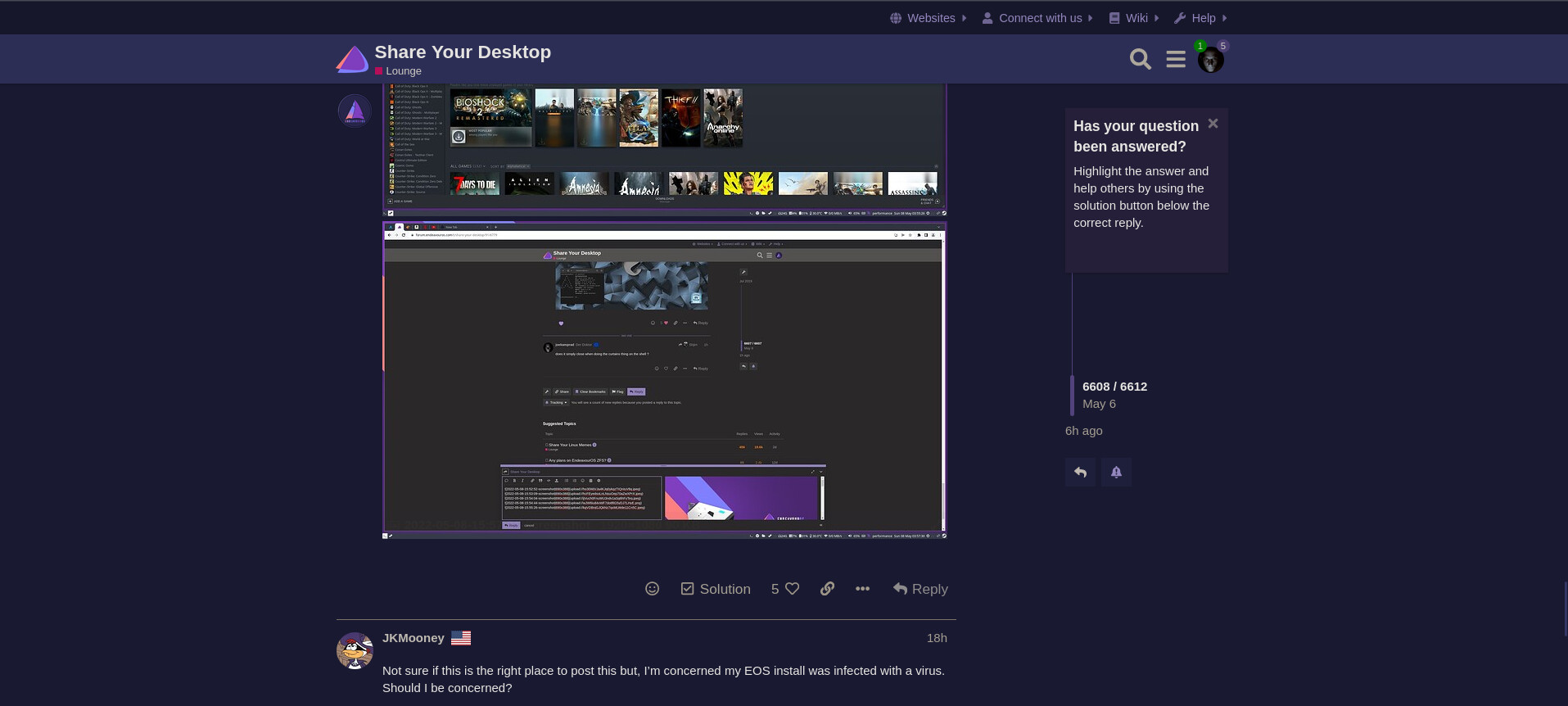The image size is (1568, 706).
Task: Copy the post link via chain icon
Action: [x=827, y=589]
